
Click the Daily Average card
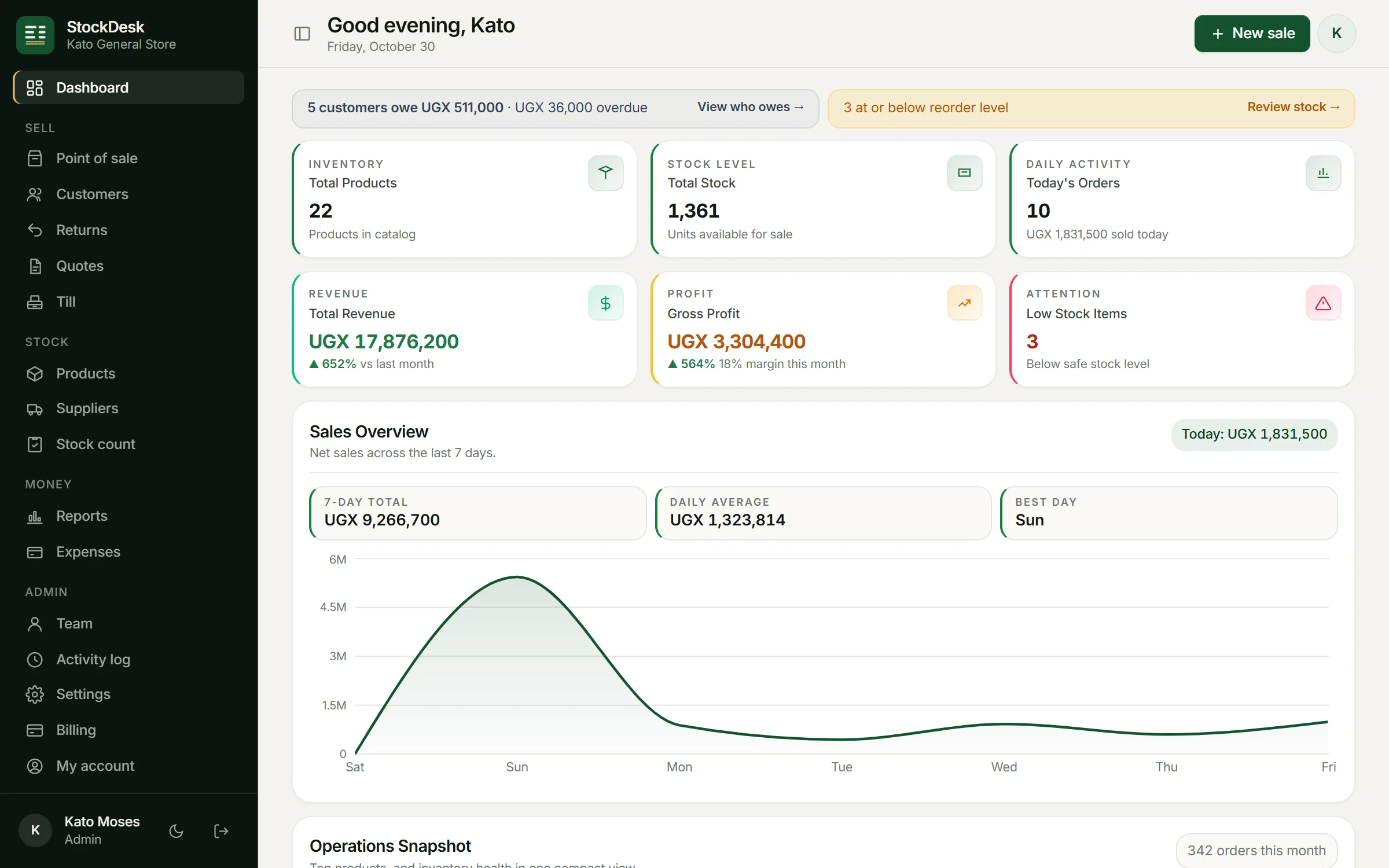(823, 513)
